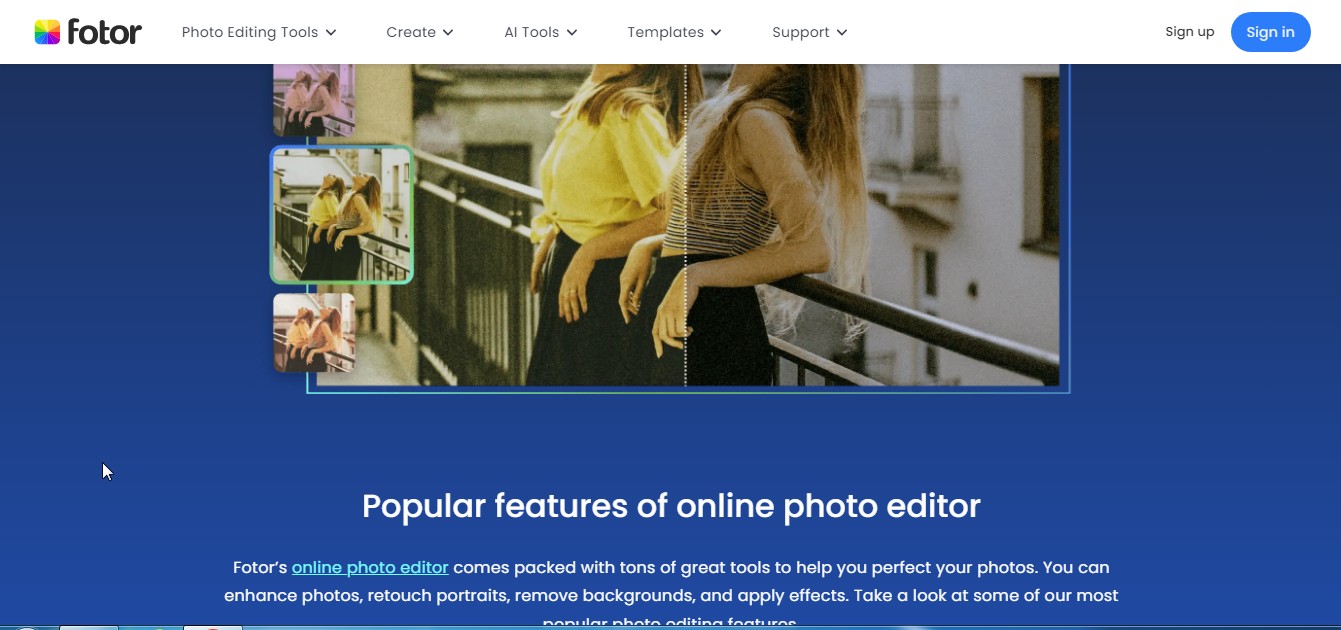Expand the chevron next to Photo Editing Tools
This screenshot has width=1341, height=630.
point(331,33)
